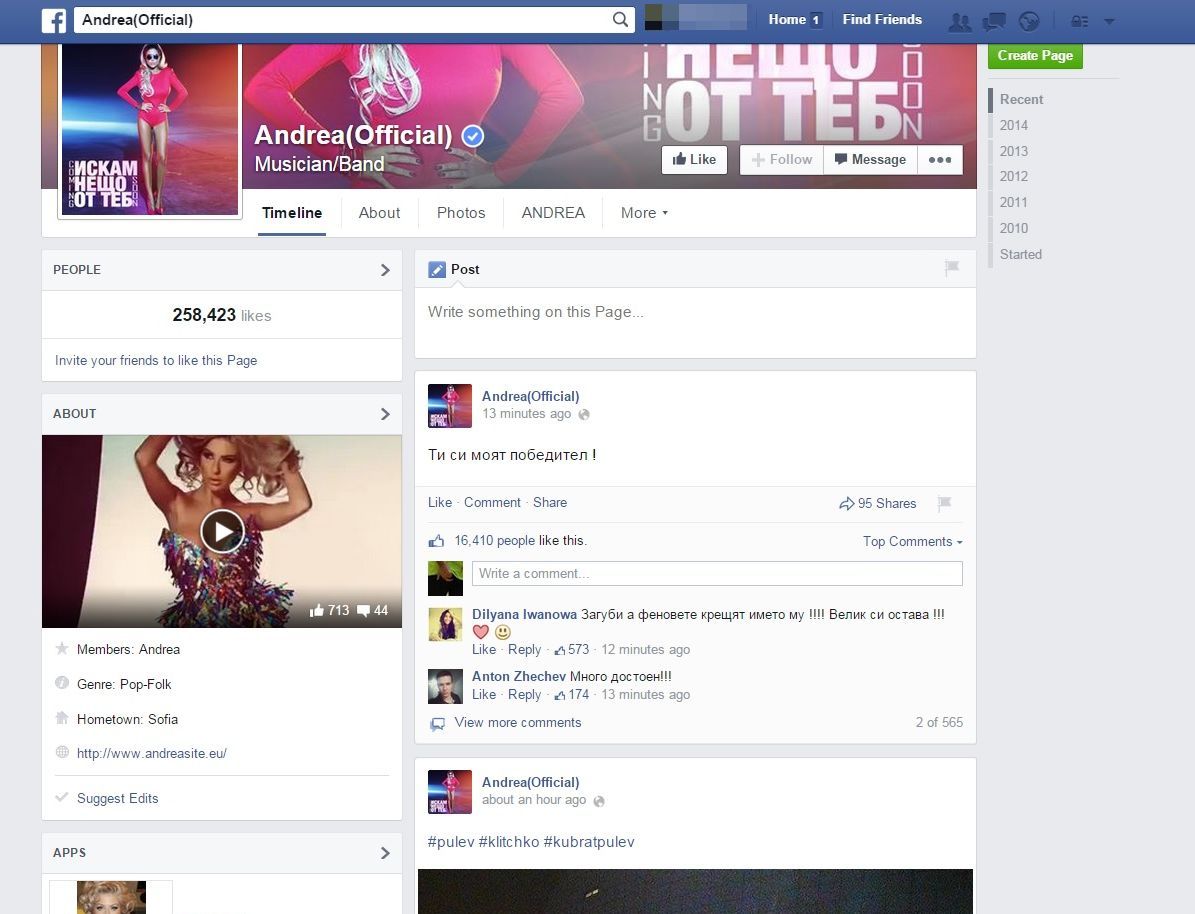Click the search box with Andrea(Official)
Image resolution: width=1195 pixels, height=914 pixels.
tap(343, 20)
